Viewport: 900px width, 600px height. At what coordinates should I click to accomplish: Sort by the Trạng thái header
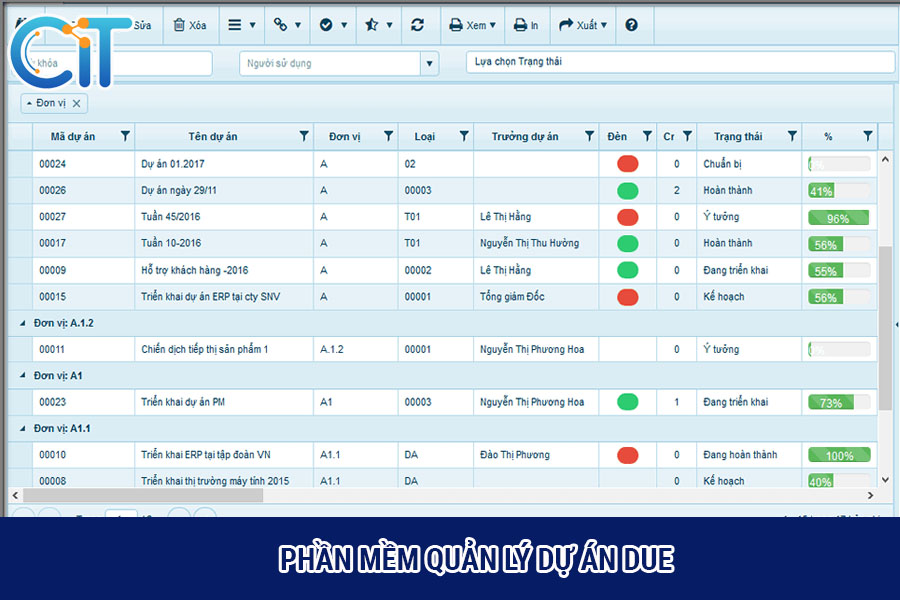click(x=738, y=137)
